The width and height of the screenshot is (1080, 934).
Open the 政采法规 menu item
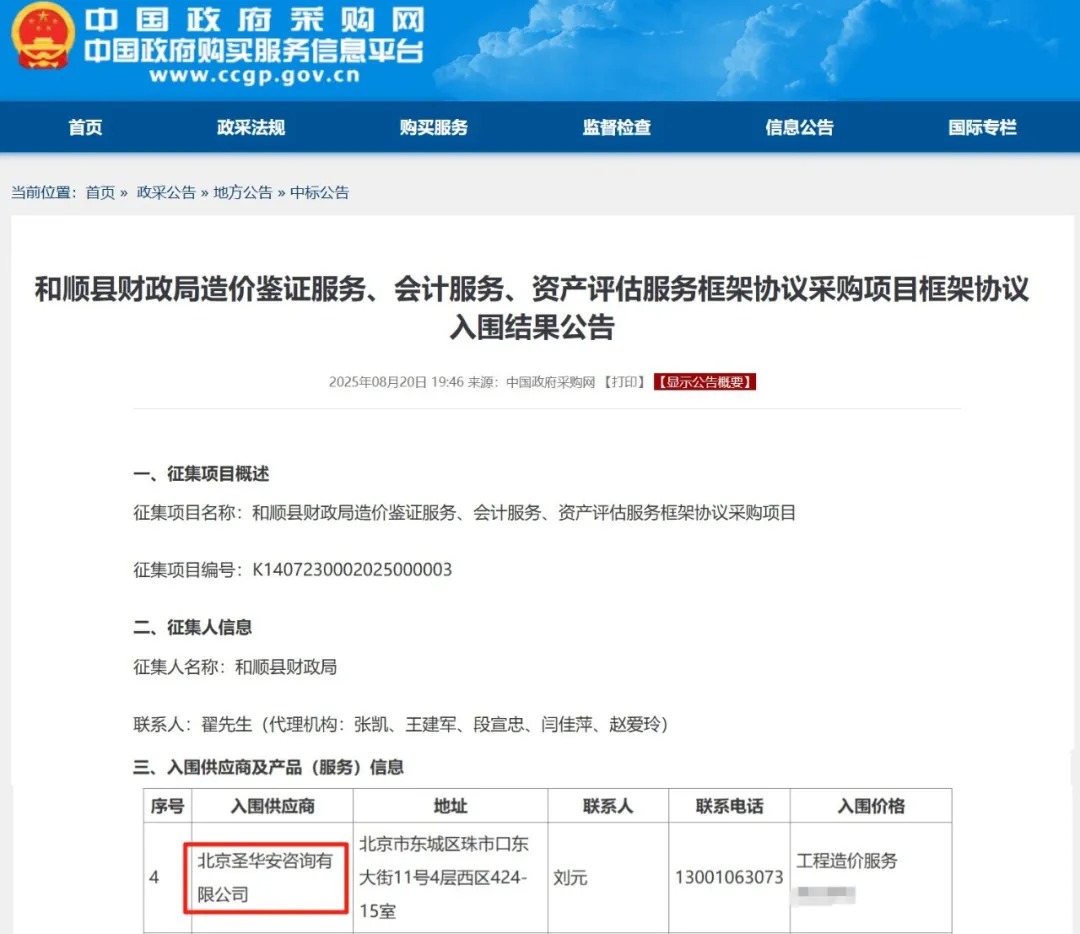[248, 127]
